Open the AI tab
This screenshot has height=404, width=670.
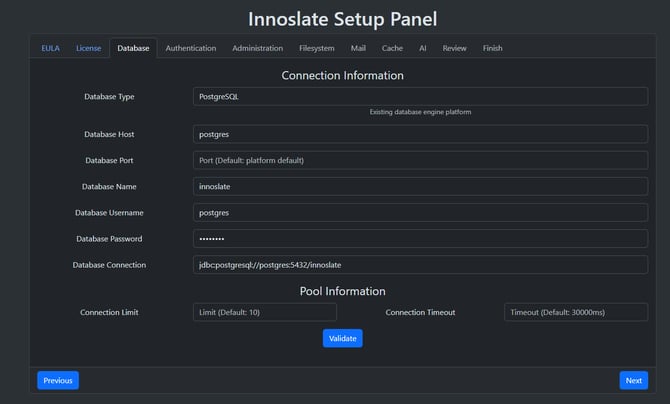[x=423, y=48]
